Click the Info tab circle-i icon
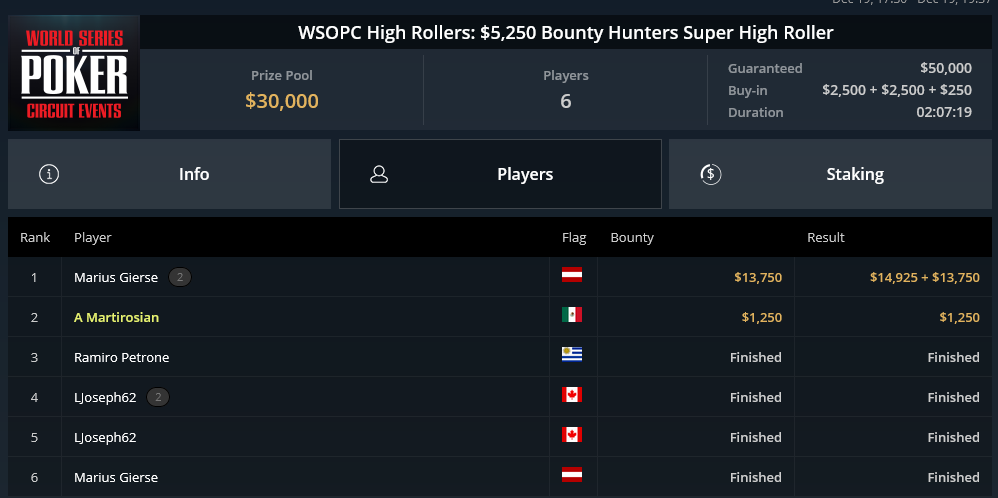Image resolution: width=998 pixels, height=498 pixels. pyautogui.click(x=49, y=174)
